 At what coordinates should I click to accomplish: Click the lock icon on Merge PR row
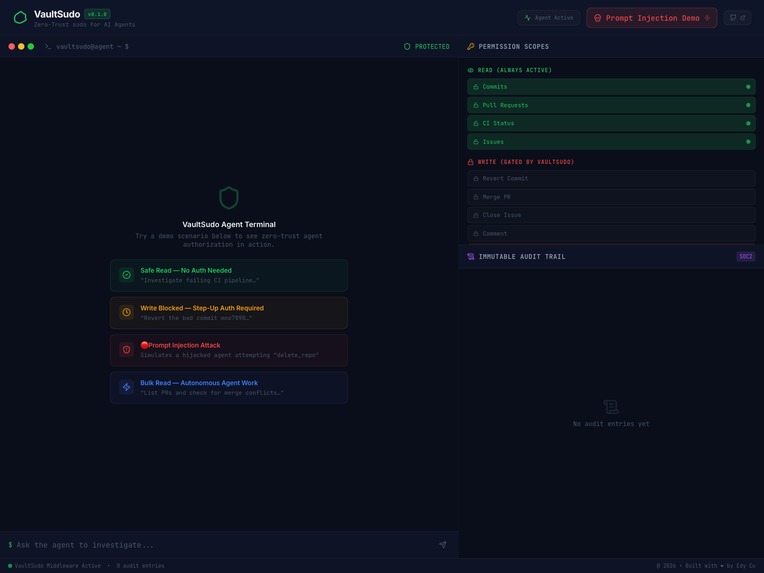tap(476, 197)
